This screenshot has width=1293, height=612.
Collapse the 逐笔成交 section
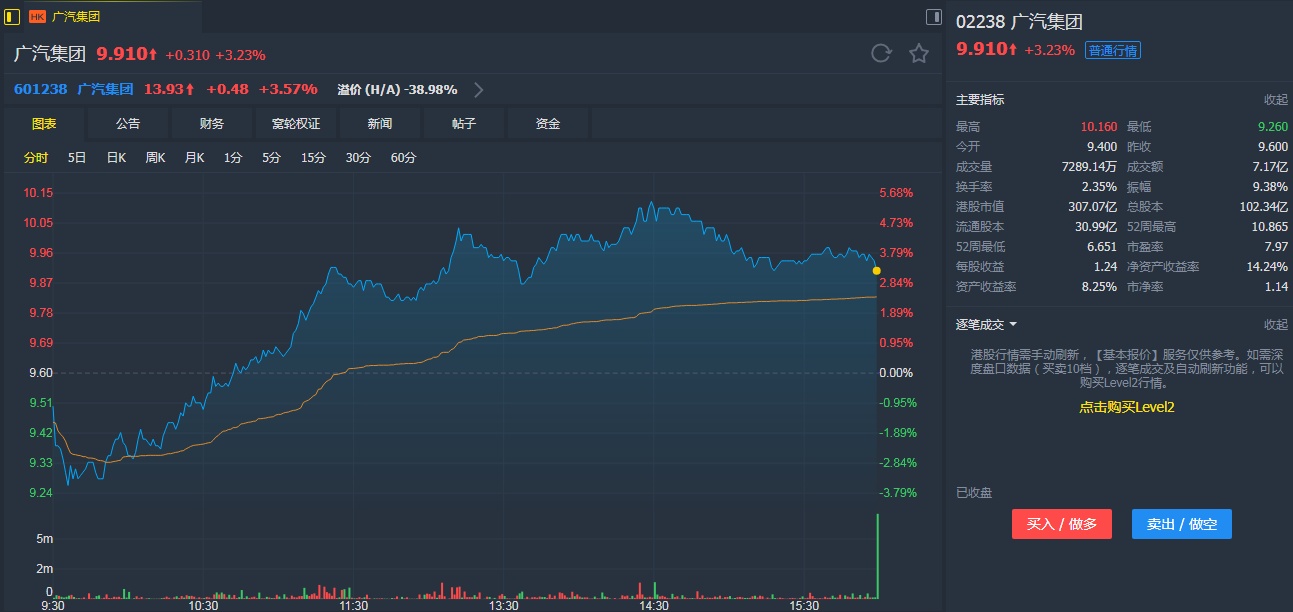[1275, 325]
